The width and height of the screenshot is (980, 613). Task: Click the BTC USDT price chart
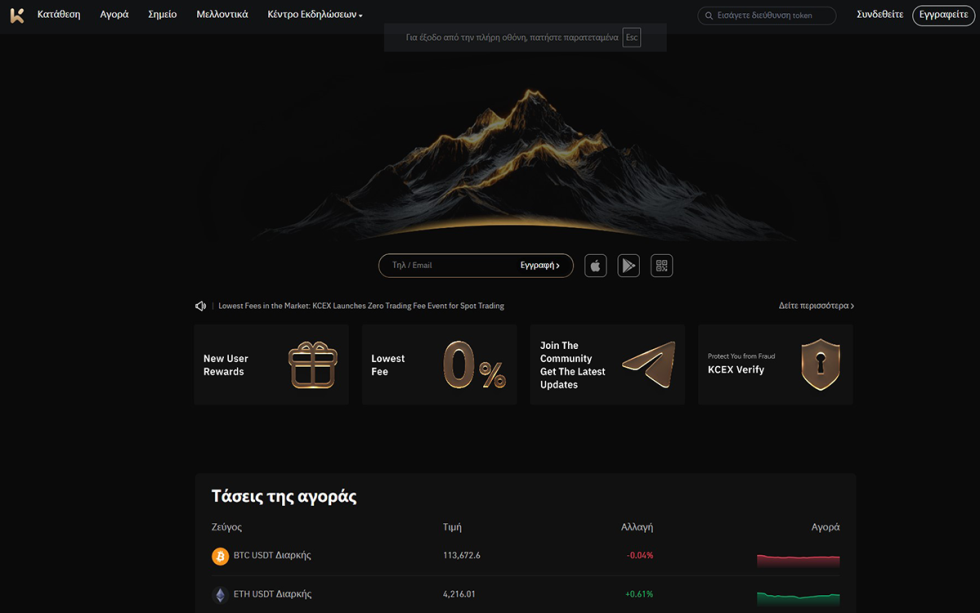pyautogui.click(x=798, y=559)
